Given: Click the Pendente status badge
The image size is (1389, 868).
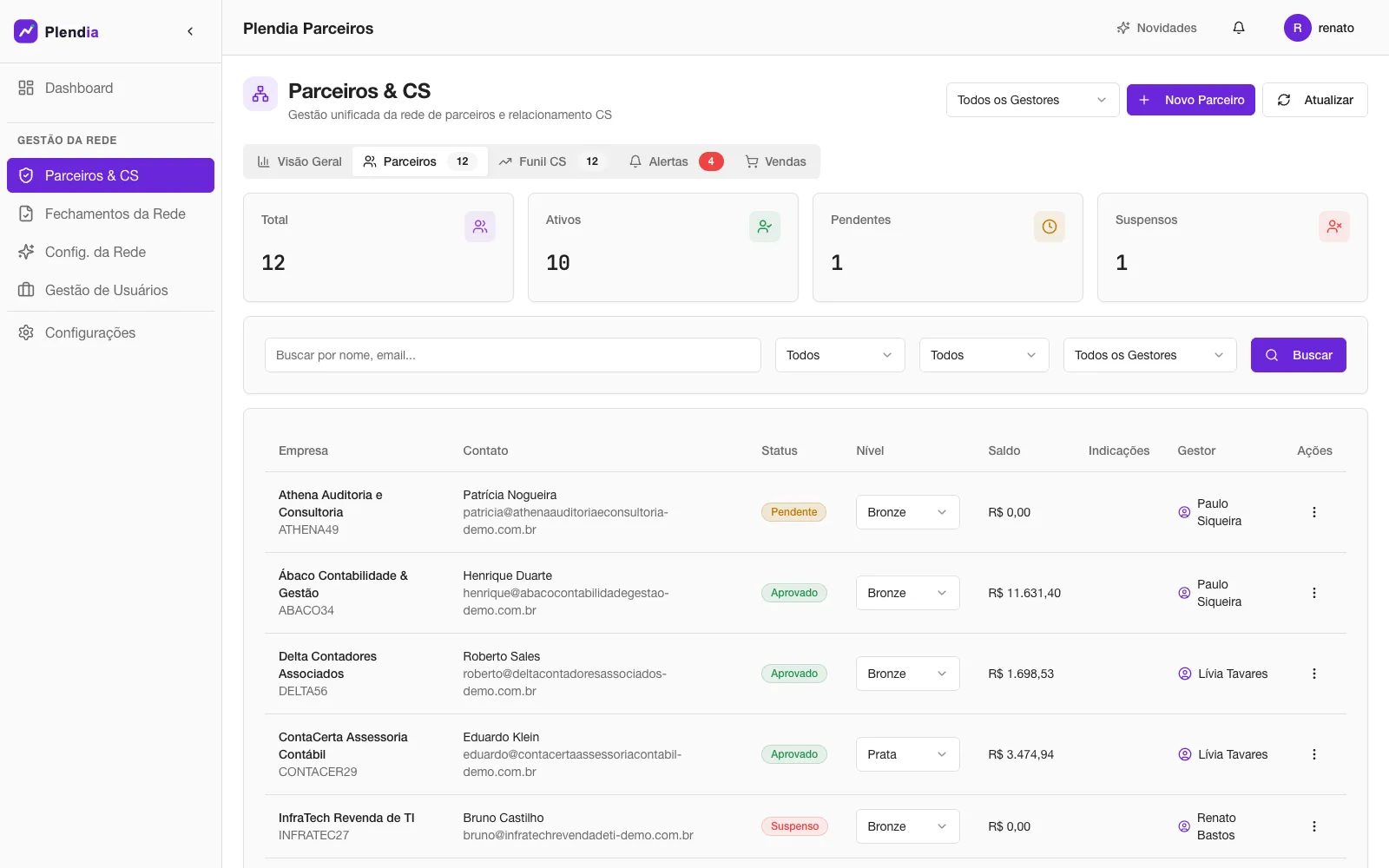Looking at the screenshot, I should tap(793, 512).
